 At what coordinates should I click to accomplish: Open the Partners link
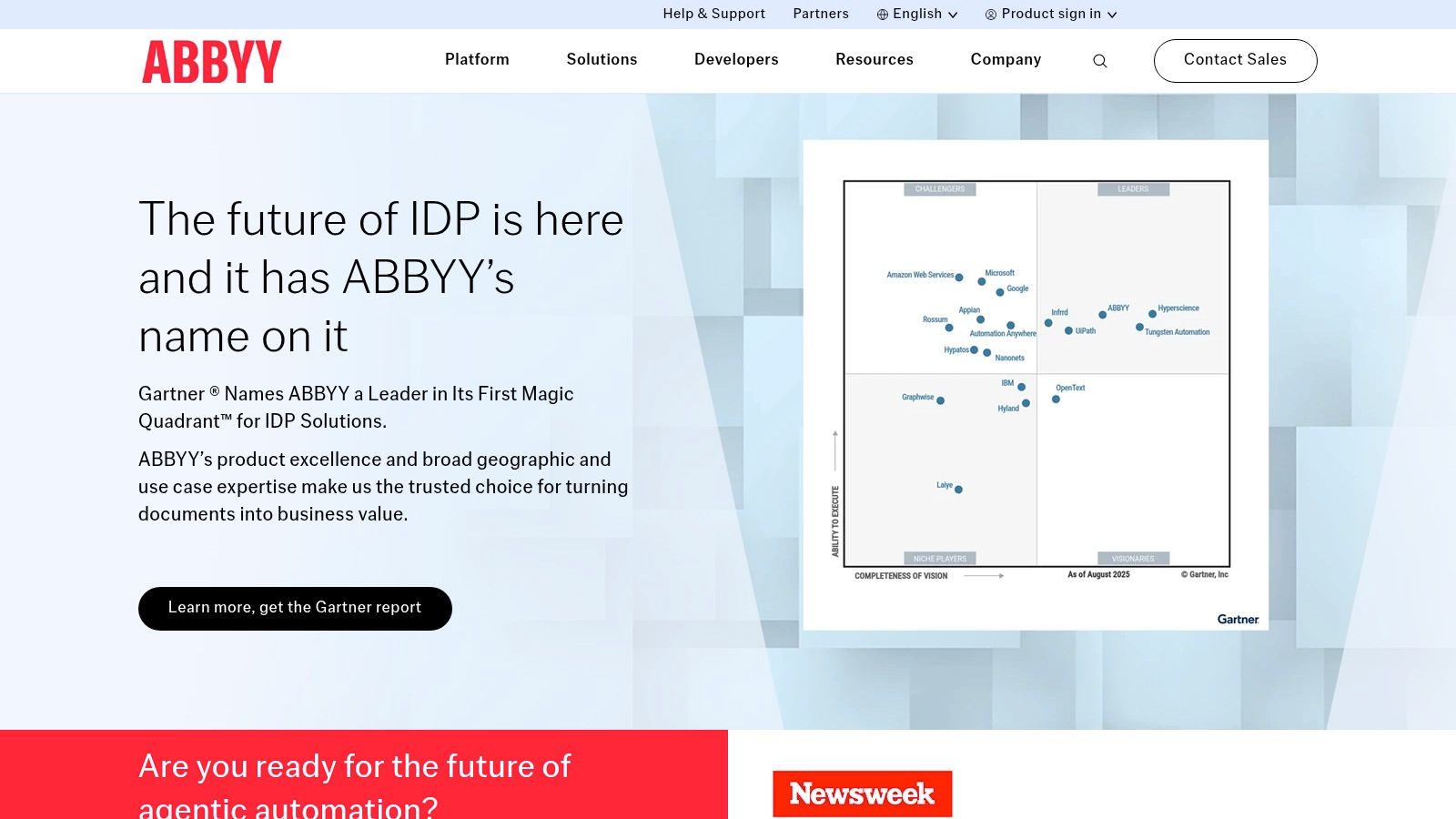(x=821, y=14)
